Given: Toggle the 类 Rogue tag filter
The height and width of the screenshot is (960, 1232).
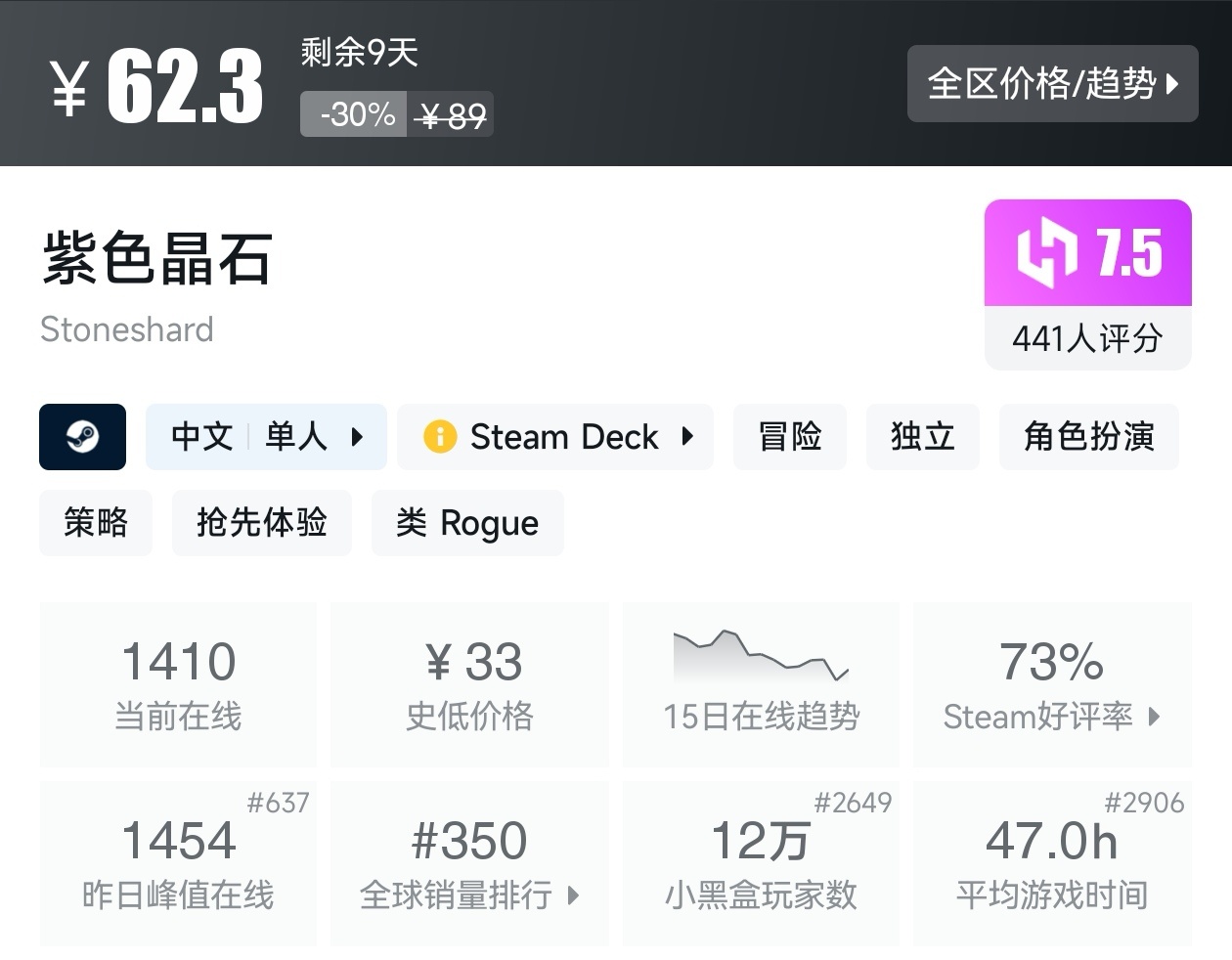Looking at the screenshot, I should point(467,523).
